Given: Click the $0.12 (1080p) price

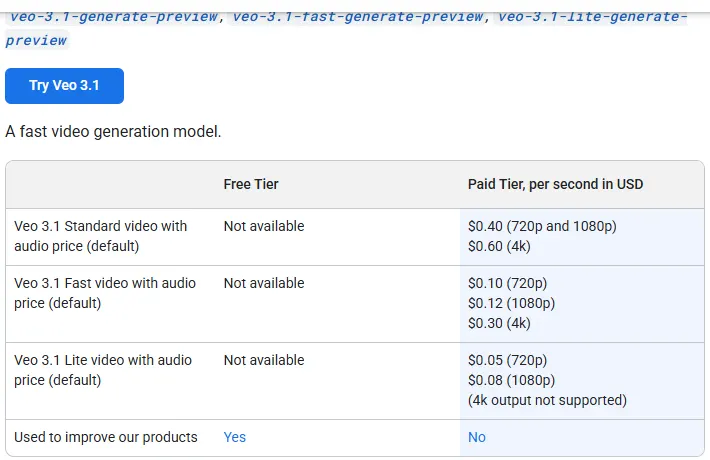Looking at the screenshot, I should [x=511, y=303].
